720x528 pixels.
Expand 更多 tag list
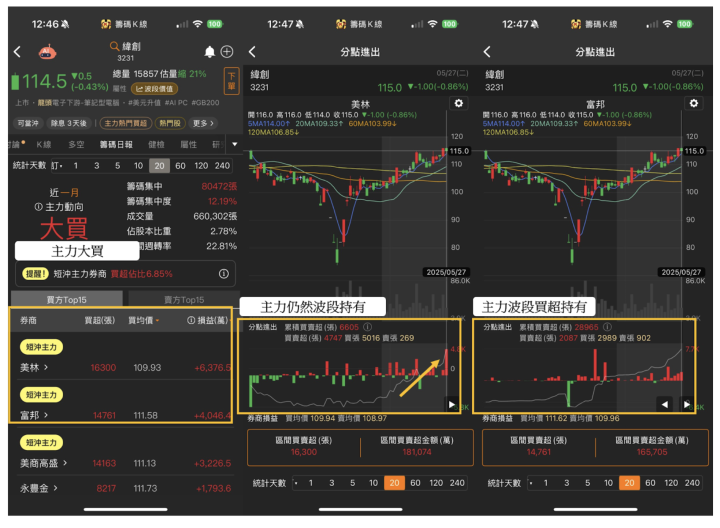point(202,123)
